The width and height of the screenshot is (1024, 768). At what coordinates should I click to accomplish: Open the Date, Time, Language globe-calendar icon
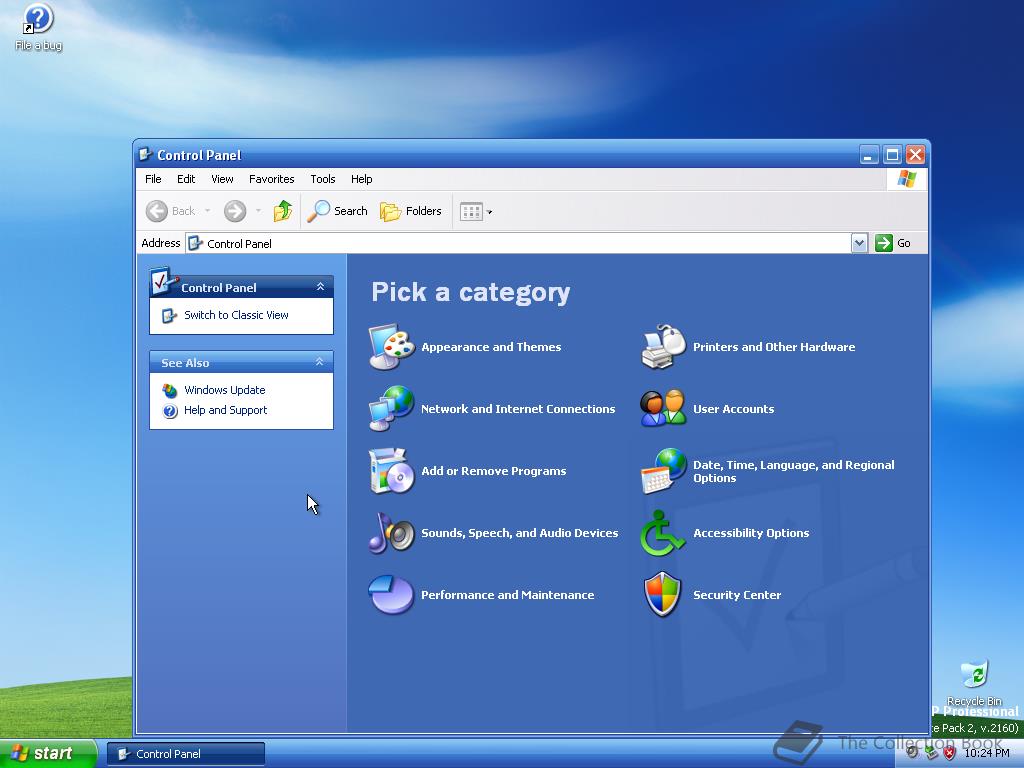(663, 471)
